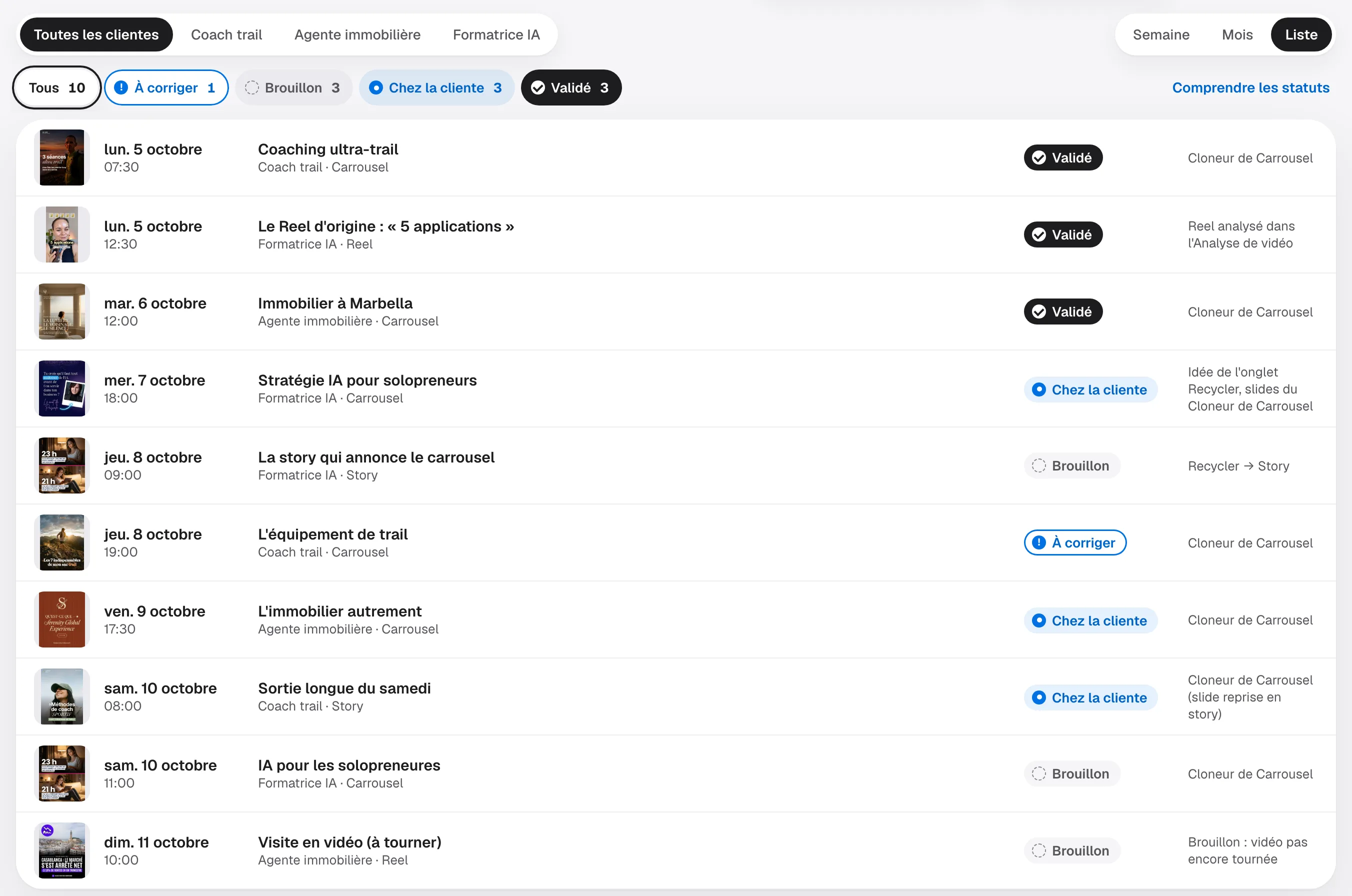The width and height of the screenshot is (1352, 896).
Task: Click Validé badge on Coaching ultra-trail row
Action: tap(1063, 157)
